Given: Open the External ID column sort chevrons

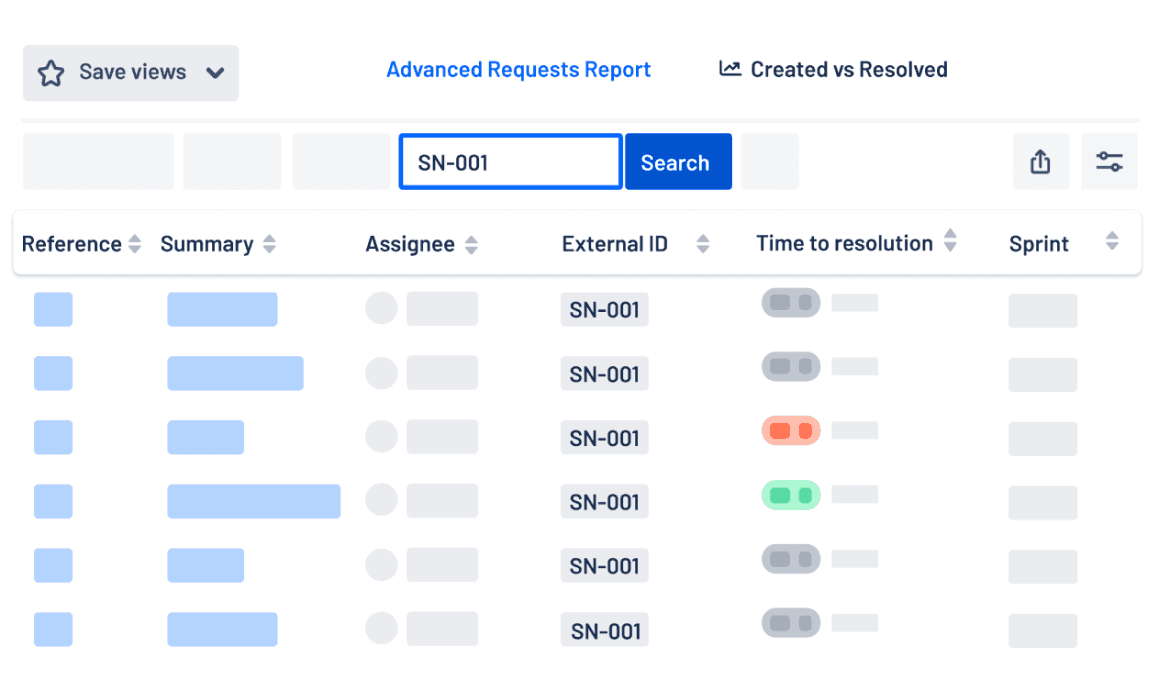Looking at the screenshot, I should pyautogui.click(x=703, y=242).
